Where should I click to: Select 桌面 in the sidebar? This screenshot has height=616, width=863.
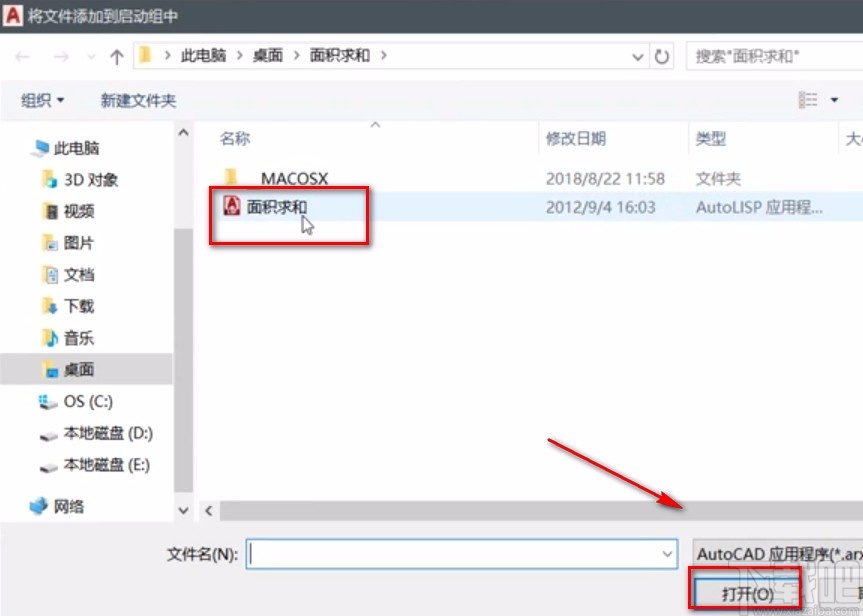80,370
